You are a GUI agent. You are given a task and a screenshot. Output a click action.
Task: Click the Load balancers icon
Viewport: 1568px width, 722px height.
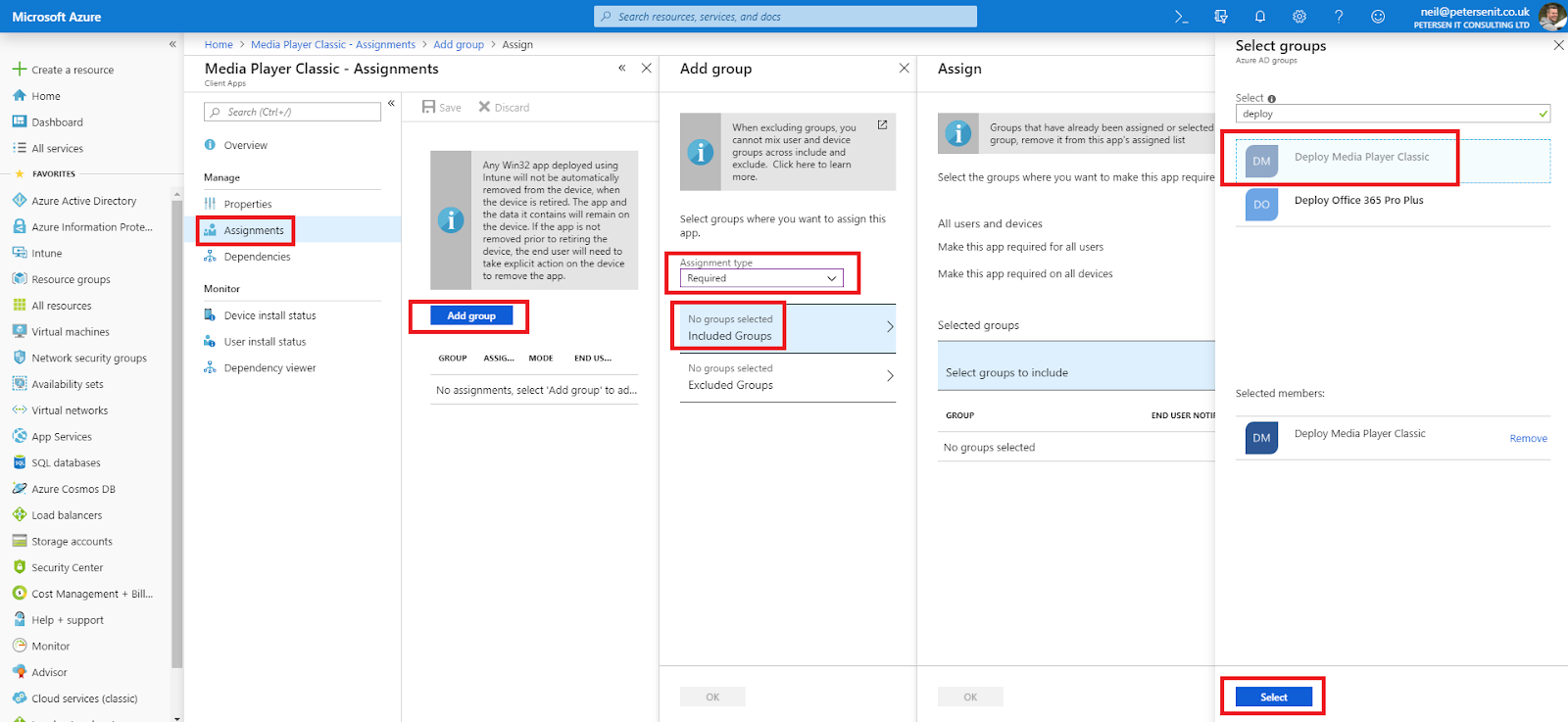click(20, 514)
